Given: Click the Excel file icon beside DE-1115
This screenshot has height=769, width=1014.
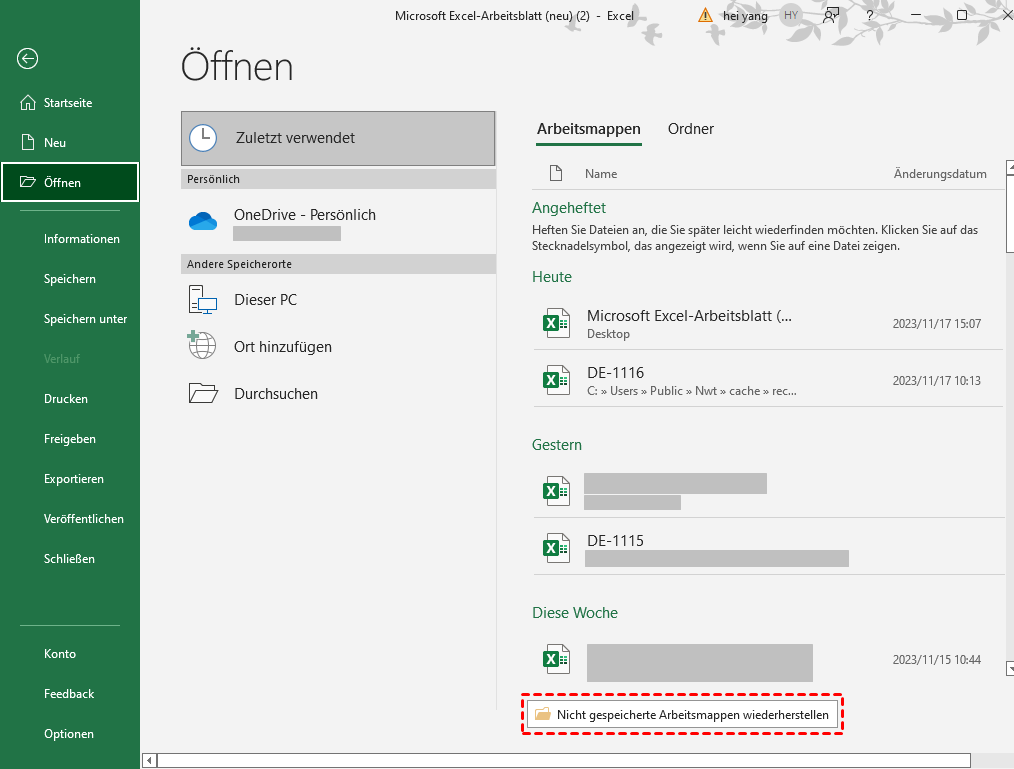Looking at the screenshot, I should pyautogui.click(x=556, y=548).
